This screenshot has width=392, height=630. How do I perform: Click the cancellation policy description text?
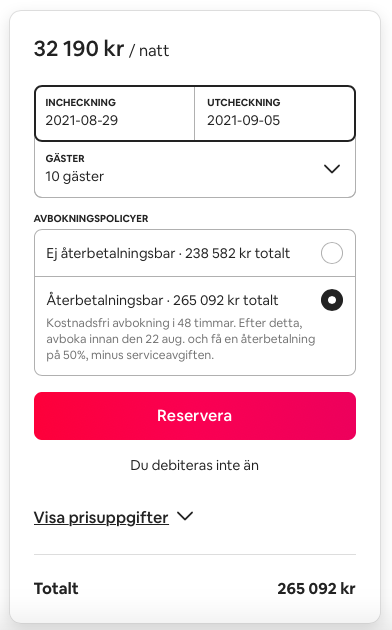point(181,339)
